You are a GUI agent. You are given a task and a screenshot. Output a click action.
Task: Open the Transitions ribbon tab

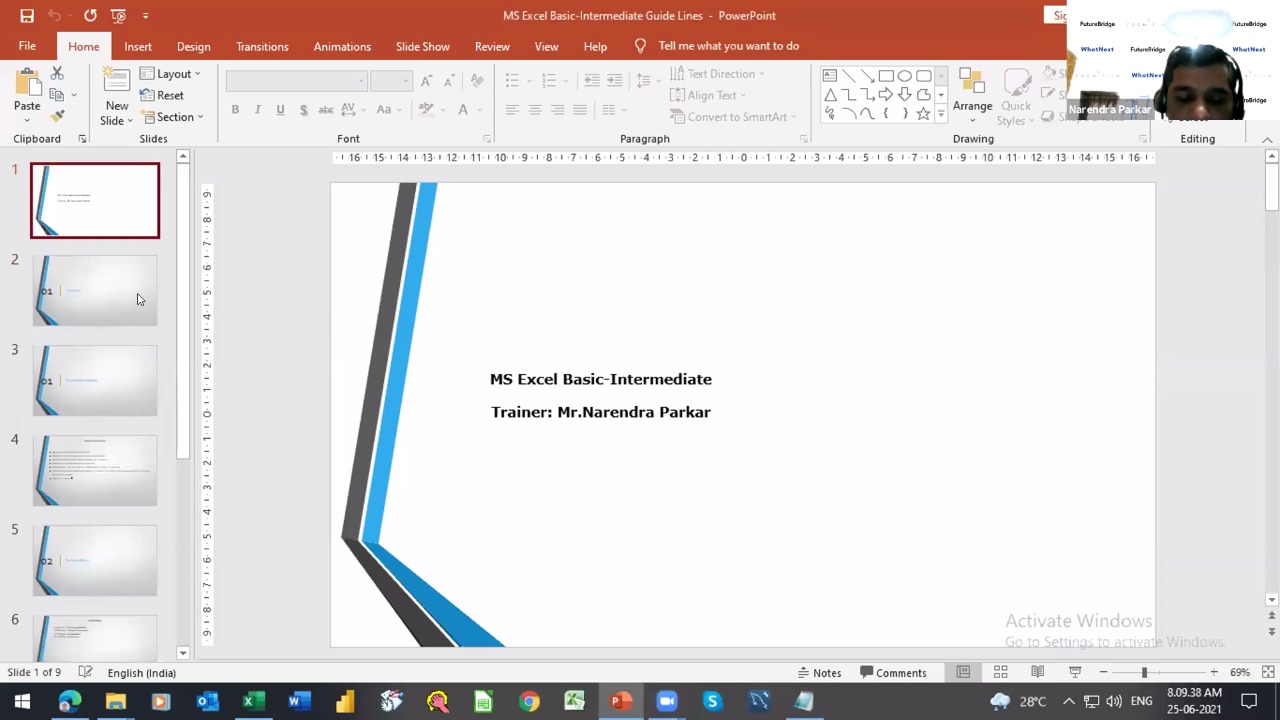tap(262, 47)
